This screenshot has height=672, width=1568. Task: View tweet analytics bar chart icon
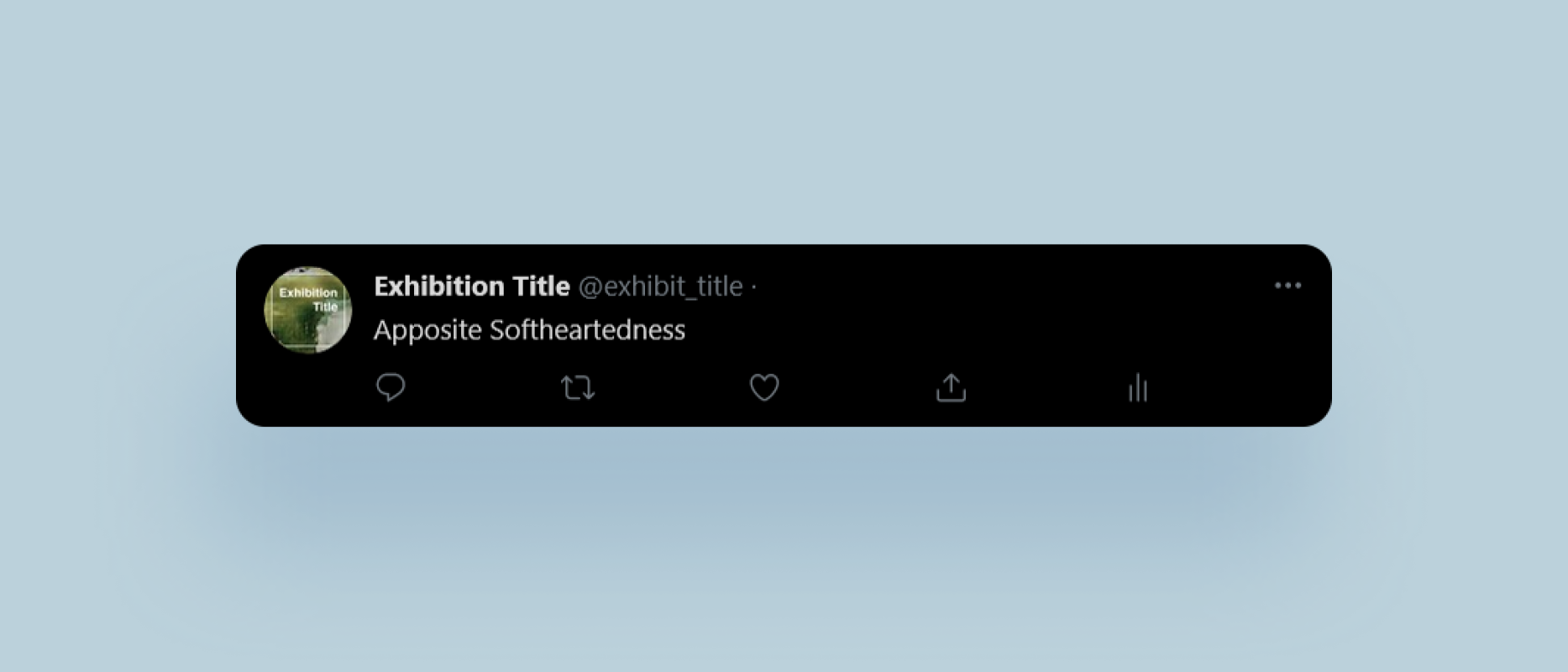point(1138,388)
